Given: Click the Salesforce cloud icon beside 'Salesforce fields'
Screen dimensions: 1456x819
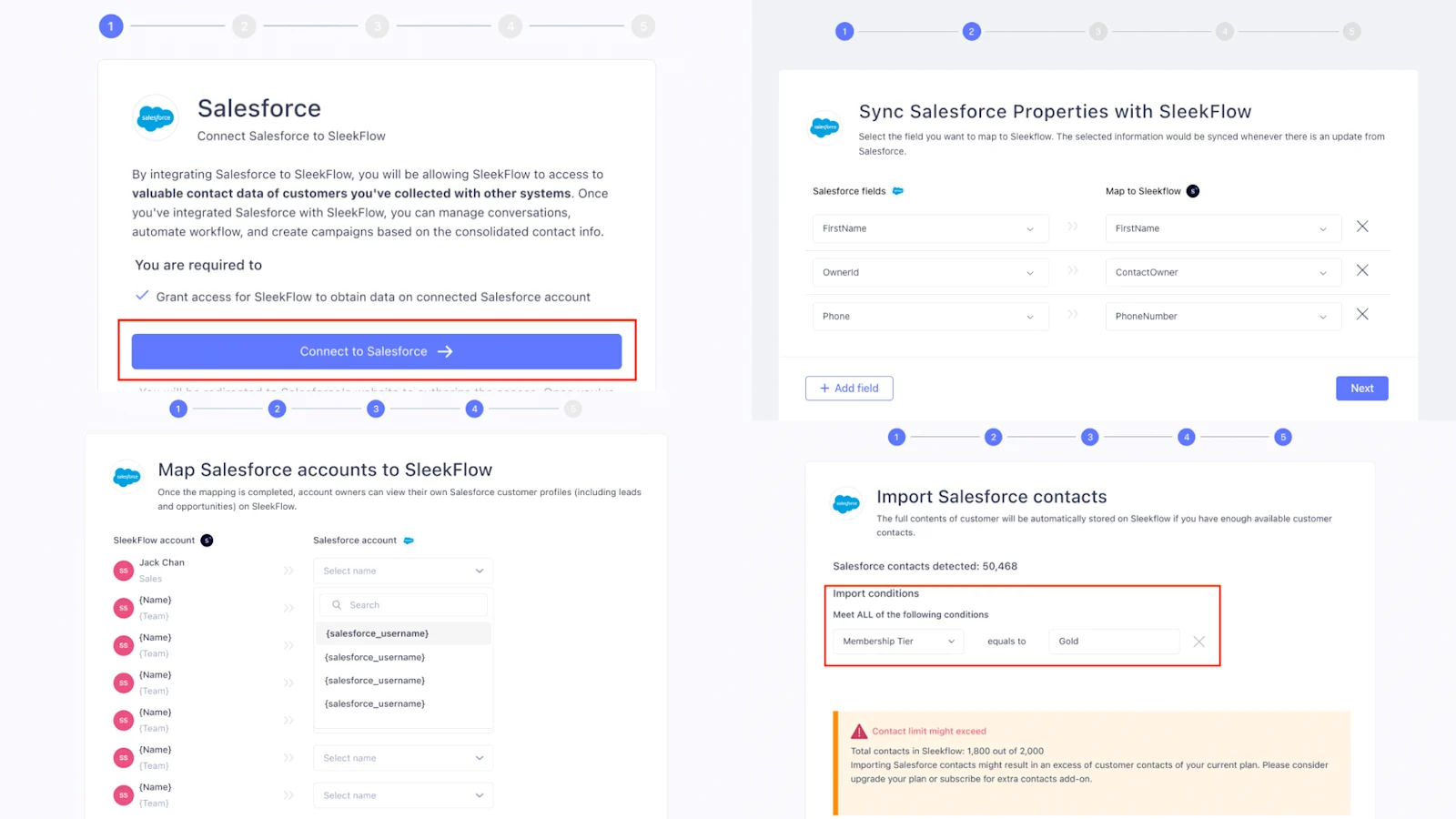Looking at the screenshot, I should (898, 191).
